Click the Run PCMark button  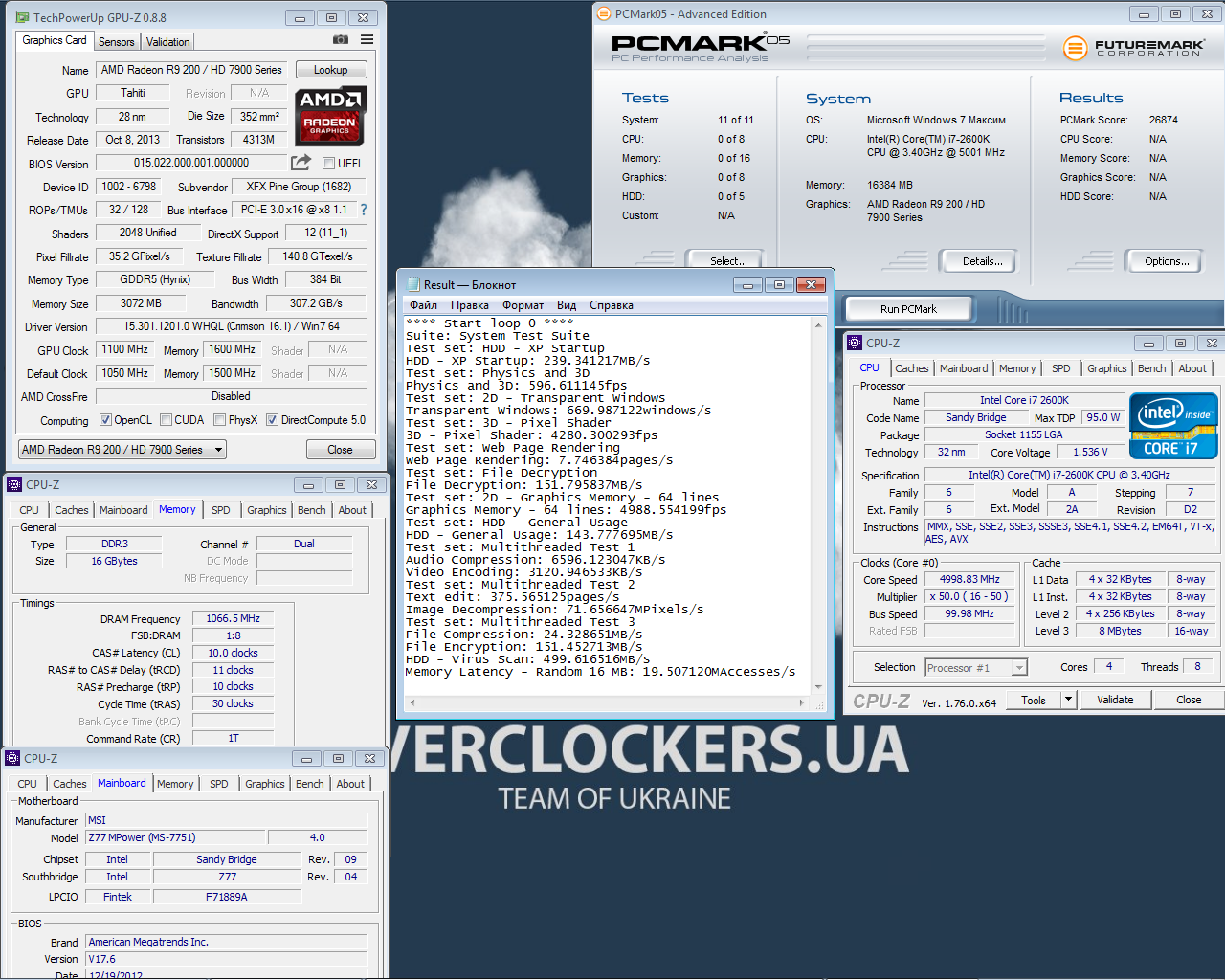point(908,309)
